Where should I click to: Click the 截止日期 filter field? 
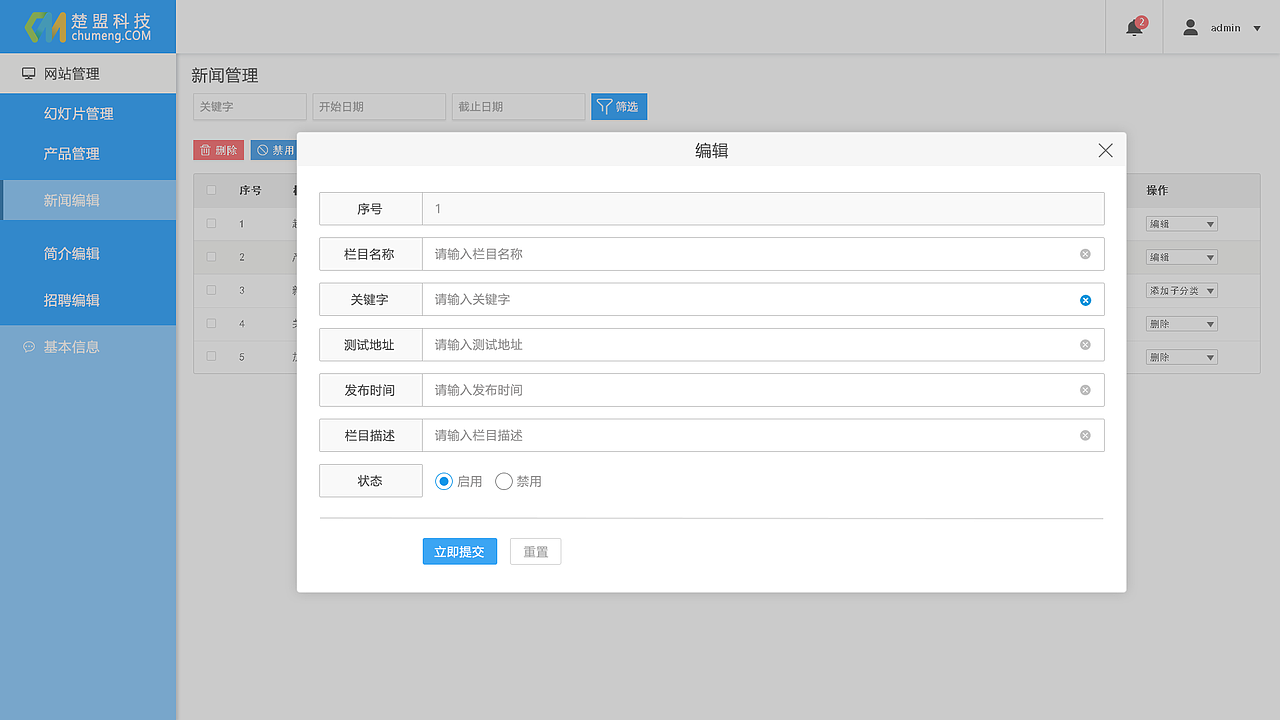518,107
